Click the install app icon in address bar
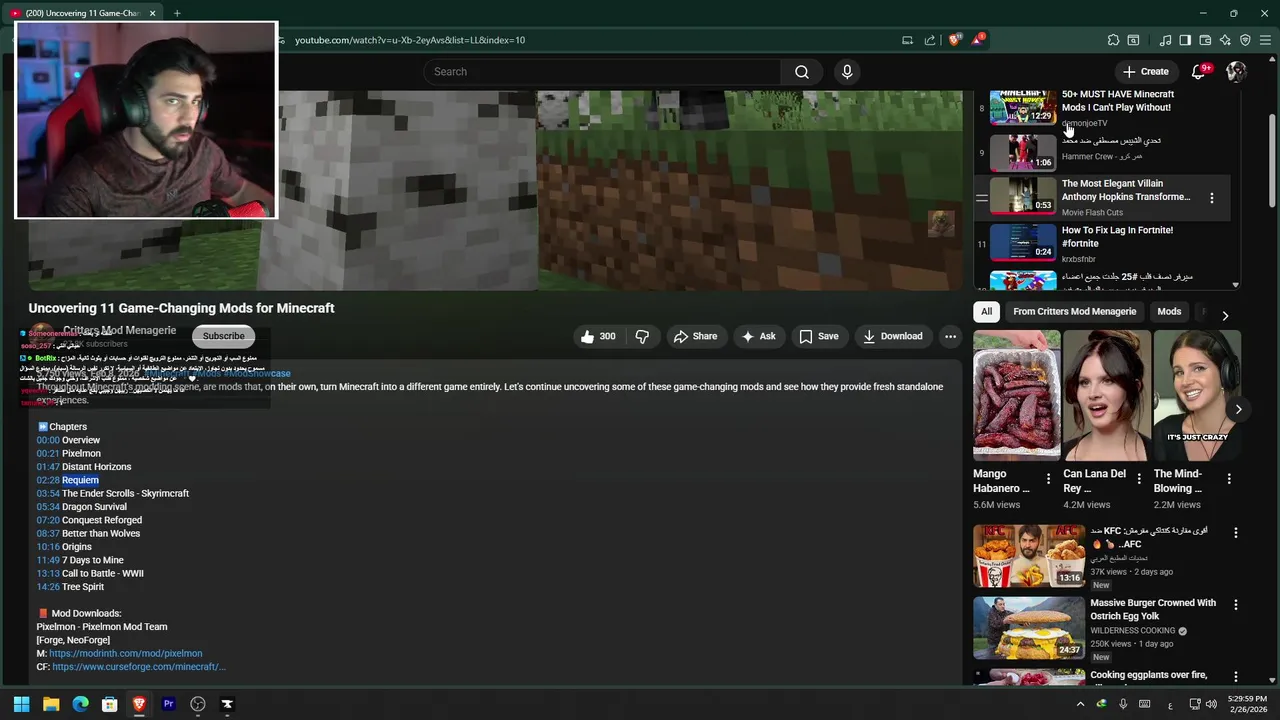This screenshot has height=720, width=1280. [x=907, y=40]
